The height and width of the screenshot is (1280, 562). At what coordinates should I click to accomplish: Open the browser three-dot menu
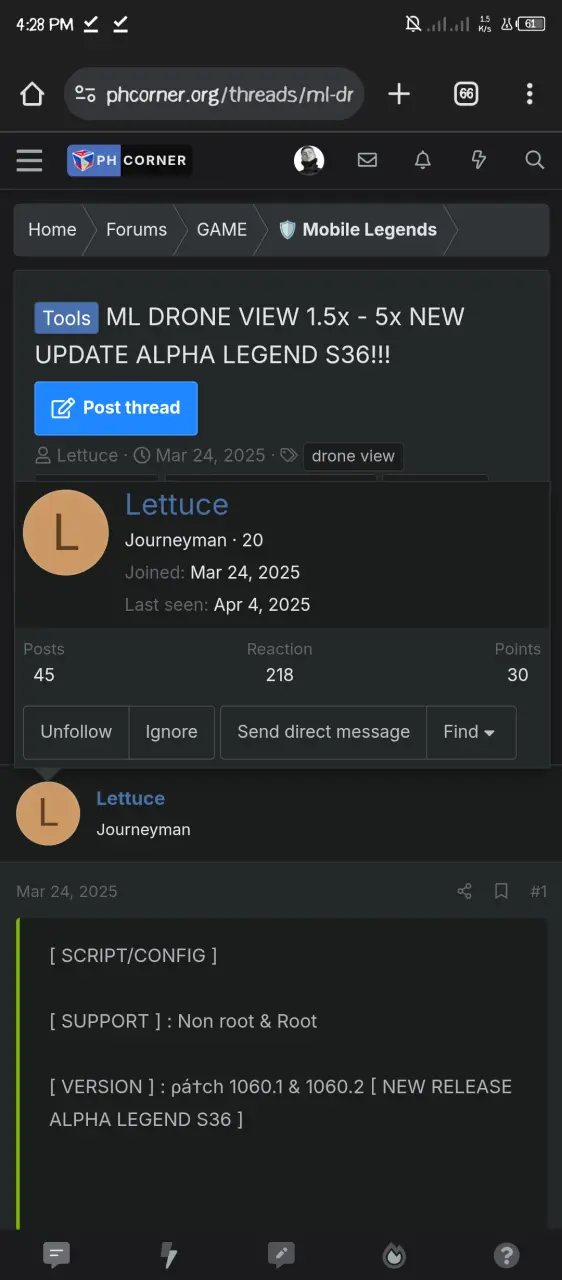530,94
